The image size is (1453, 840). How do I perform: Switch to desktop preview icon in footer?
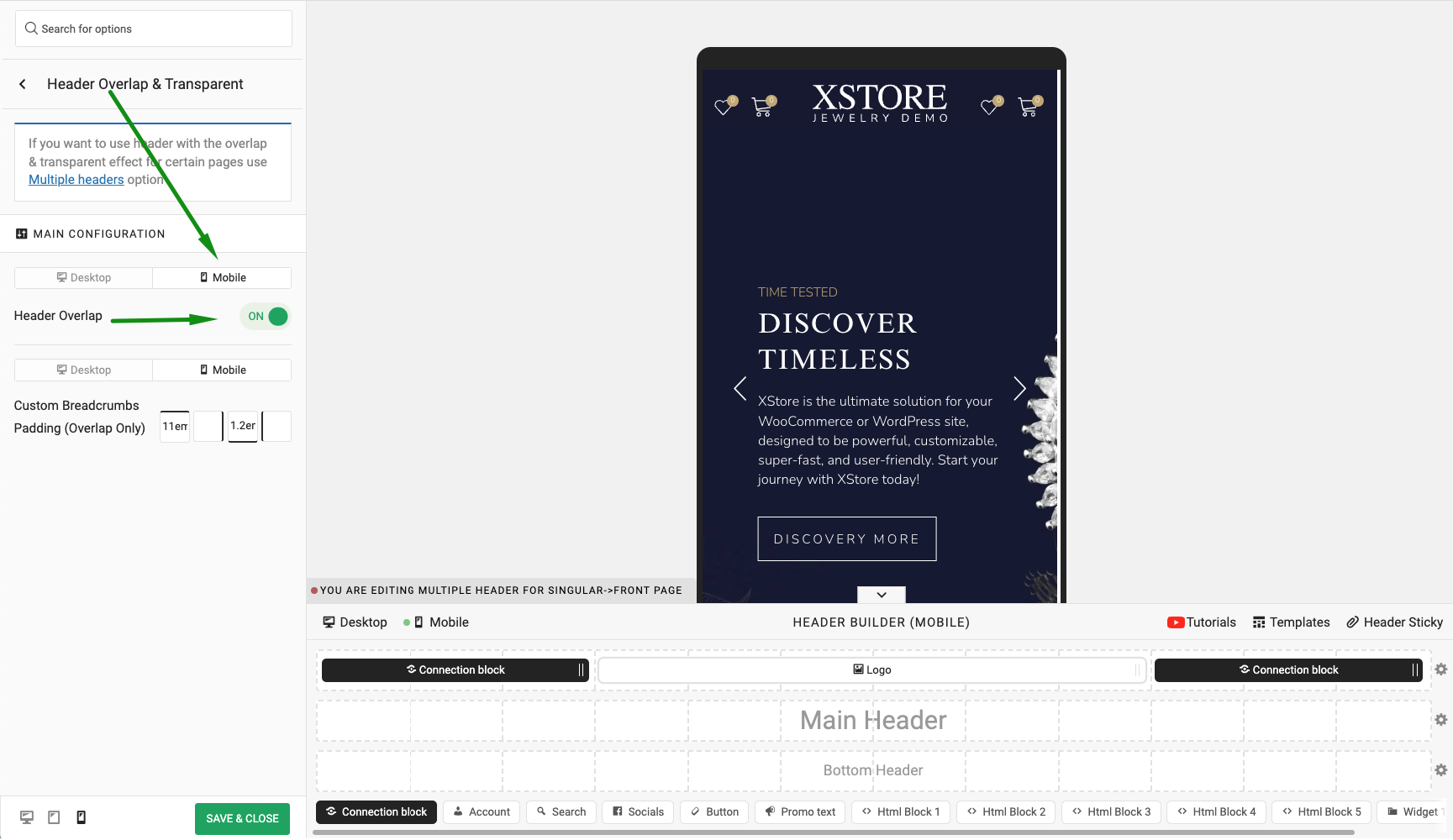pyautogui.click(x=27, y=817)
